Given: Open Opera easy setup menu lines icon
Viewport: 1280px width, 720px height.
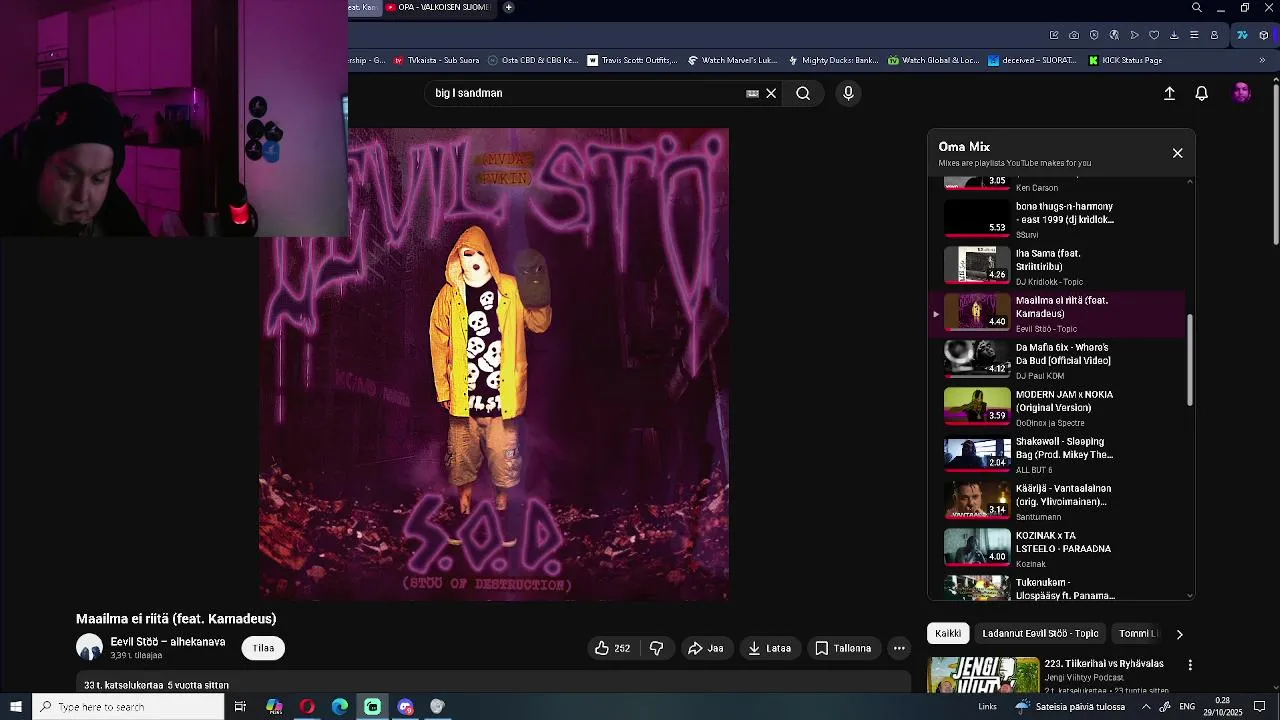Looking at the screenshot, I should point(1194,35).
